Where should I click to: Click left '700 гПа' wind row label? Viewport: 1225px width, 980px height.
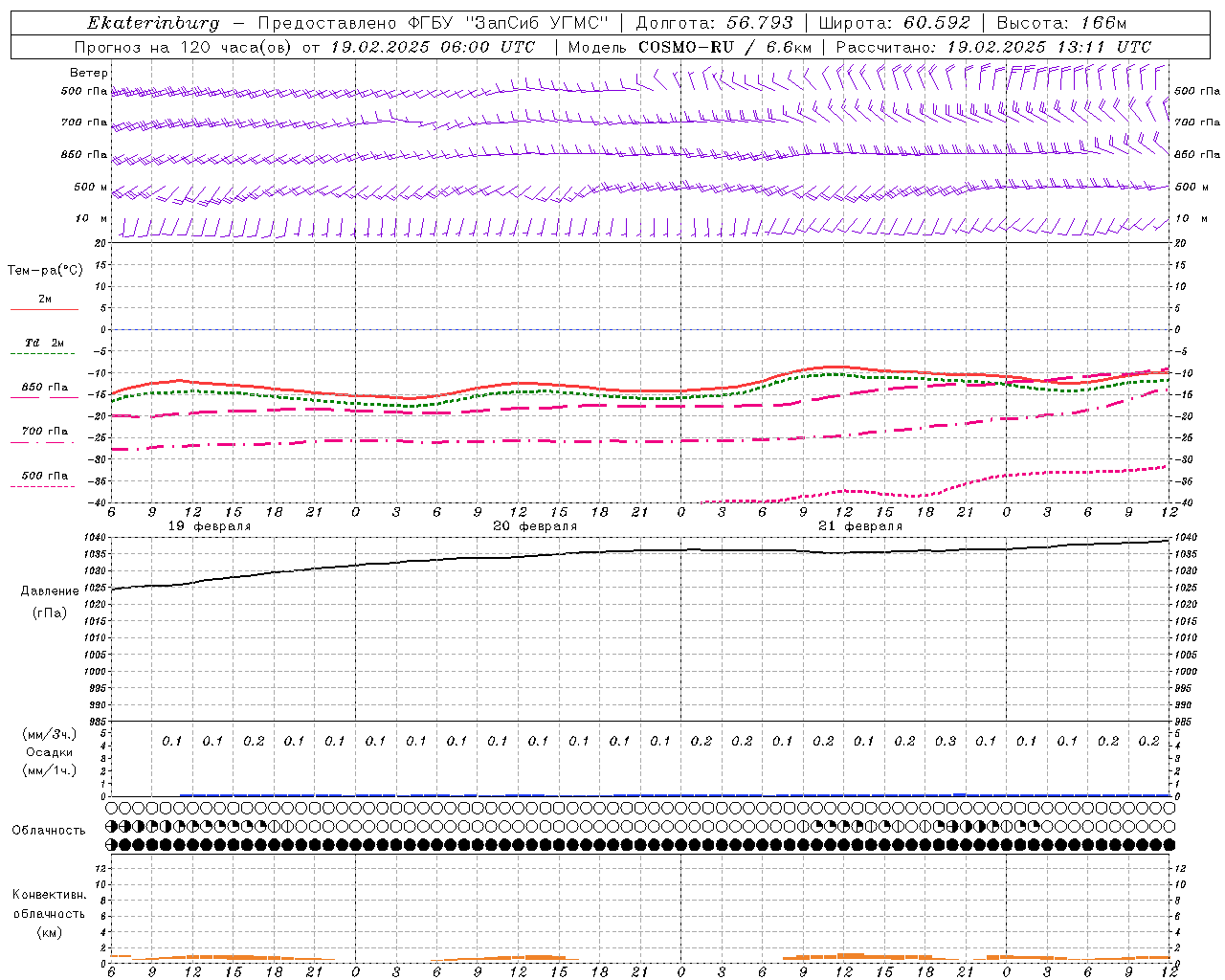click(x=84, y=122)
